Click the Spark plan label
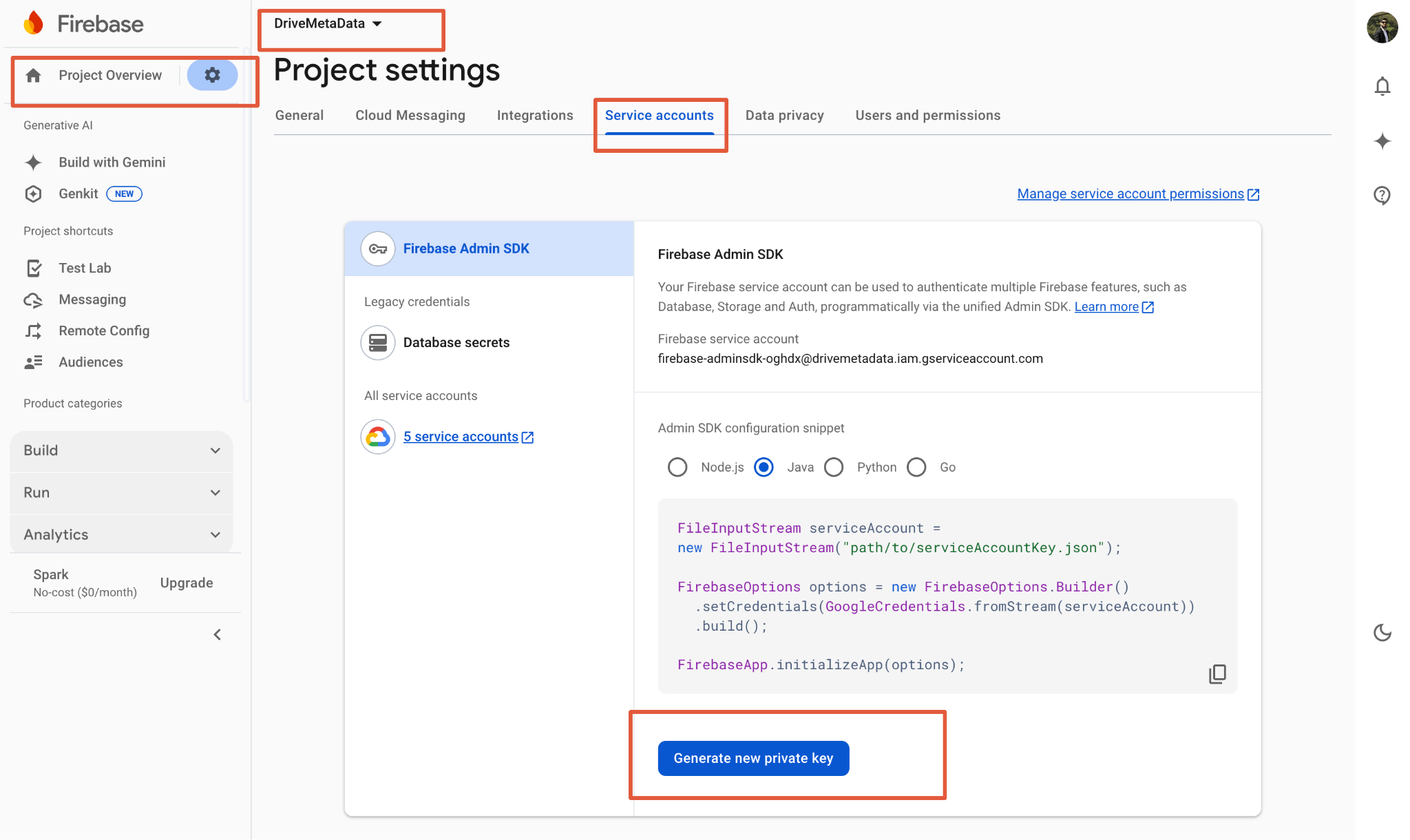 [51, 575]
